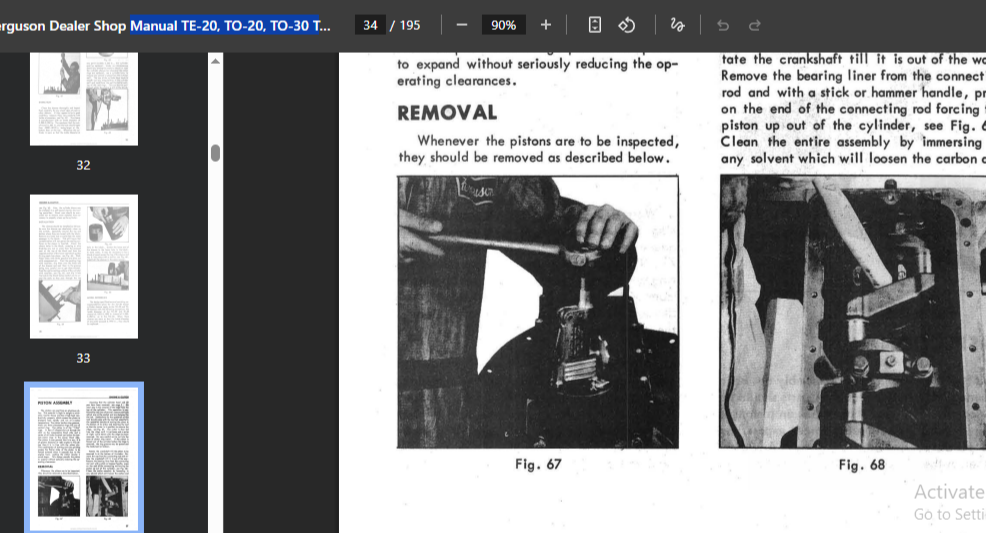Click the total page count 195
The image size is (986, 533).
[410, 25]
